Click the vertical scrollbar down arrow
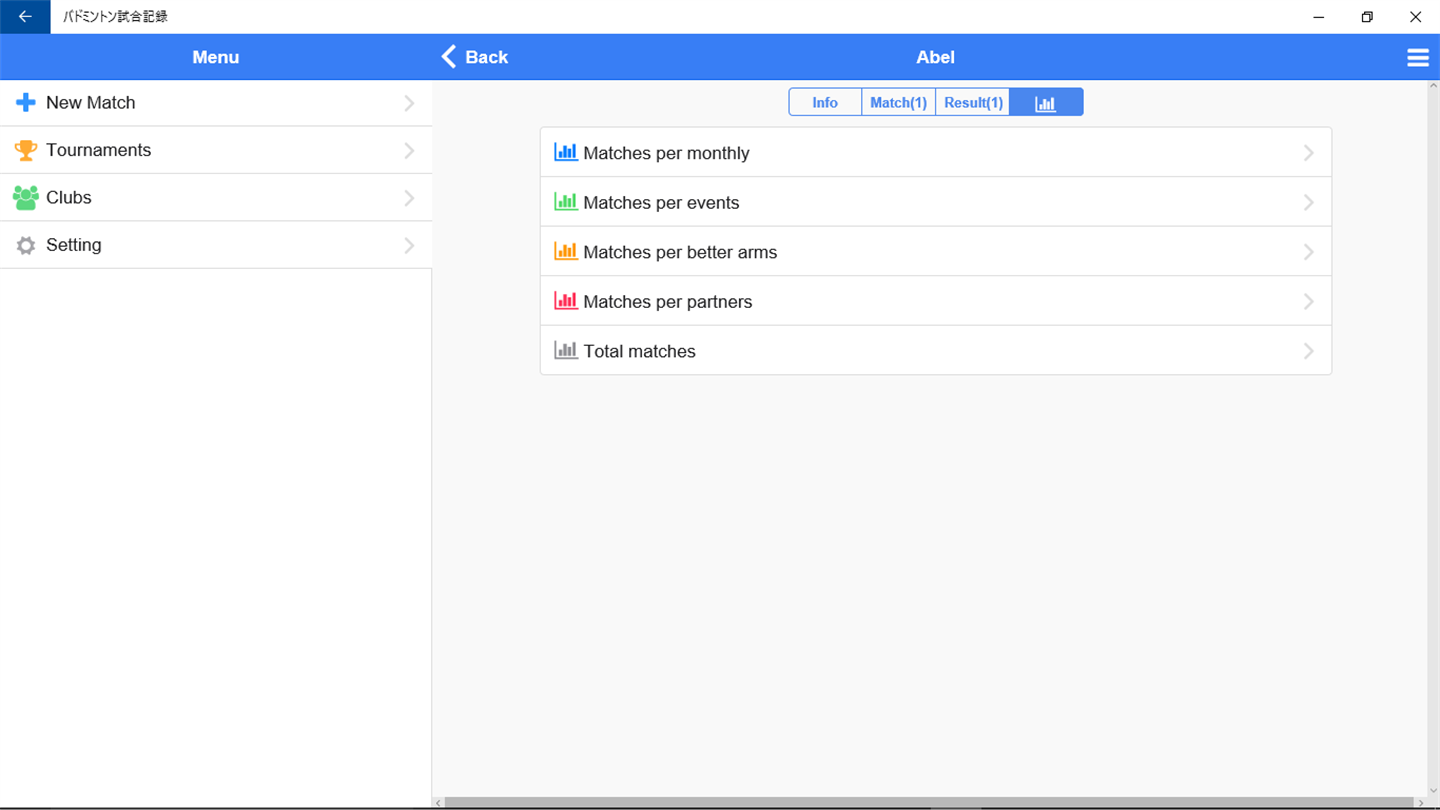 click(x=1433, y=790)
